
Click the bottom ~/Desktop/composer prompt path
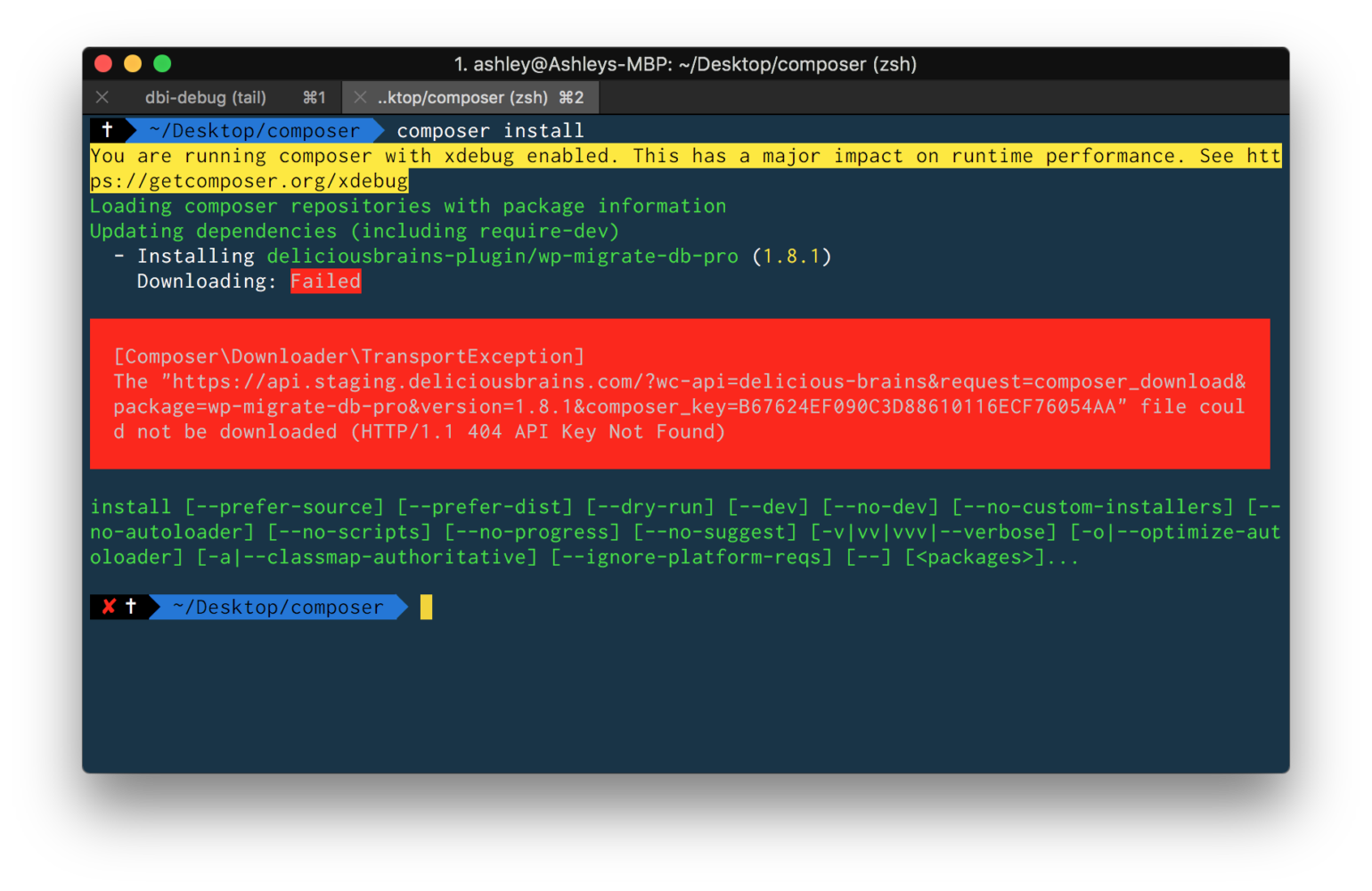click(278, 607)
